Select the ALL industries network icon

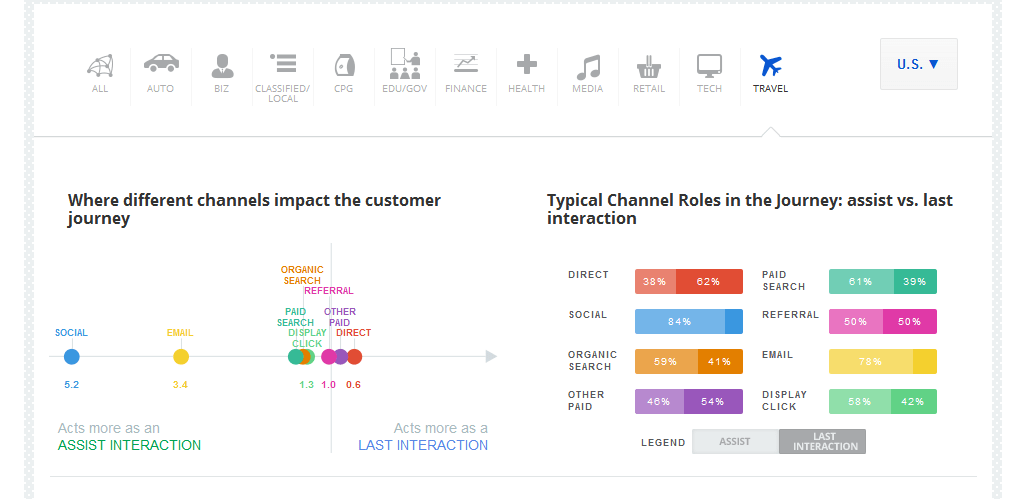[99, 66]
